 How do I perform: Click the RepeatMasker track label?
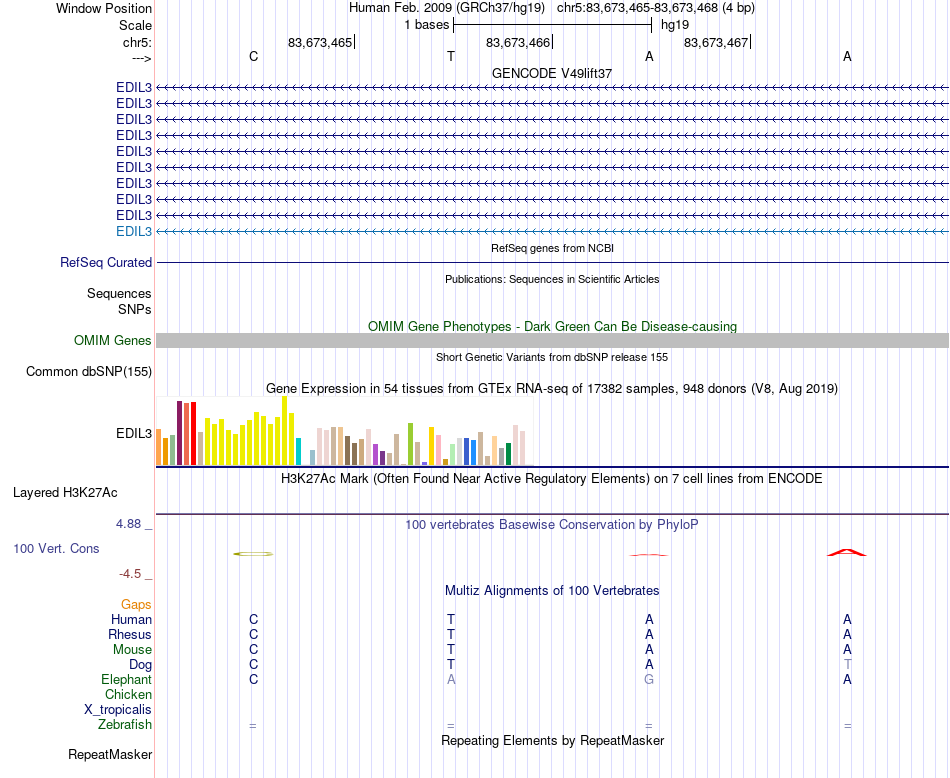[110, 754]
